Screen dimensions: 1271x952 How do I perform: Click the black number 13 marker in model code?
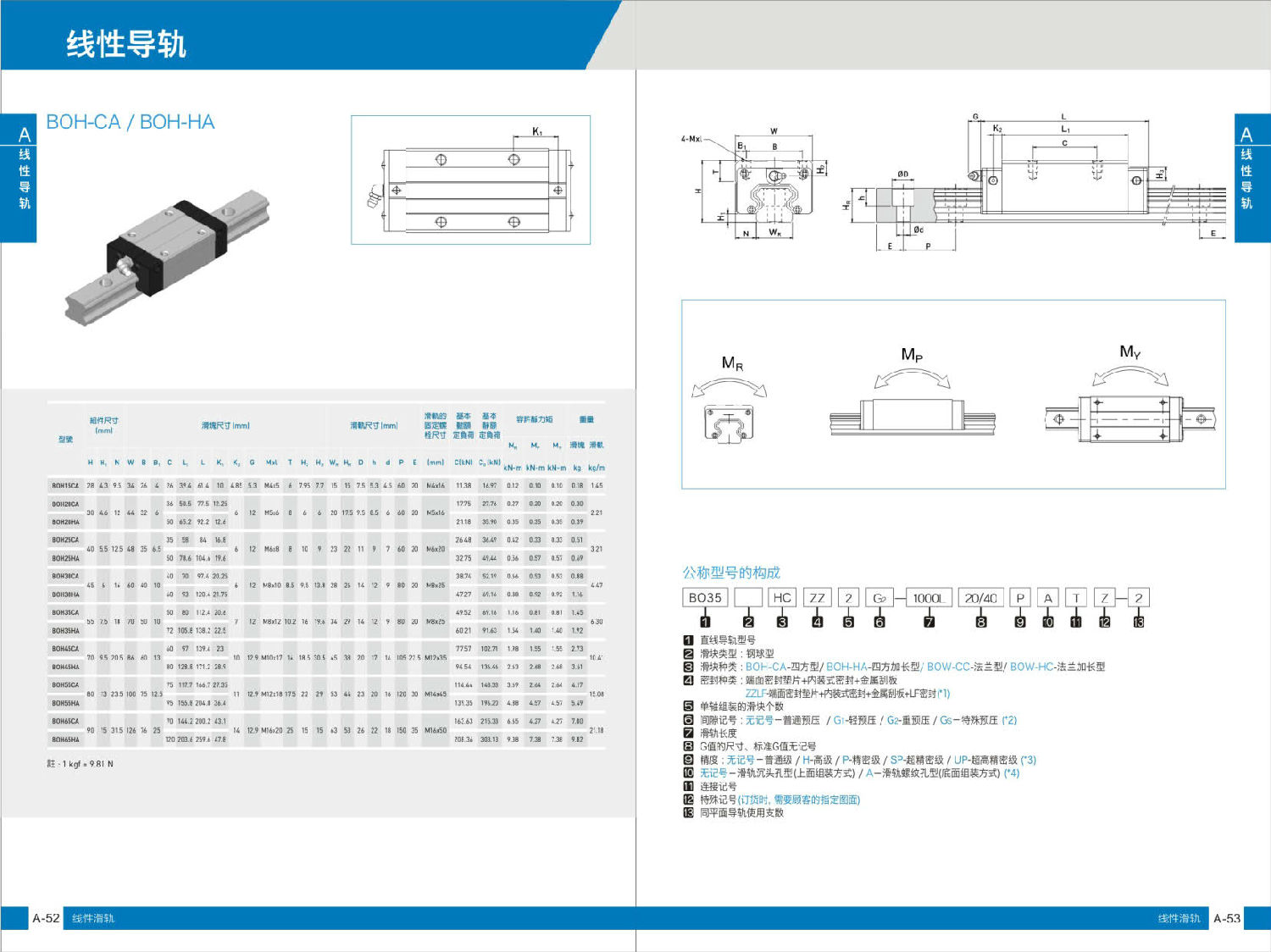click(x=1138, y=622)
